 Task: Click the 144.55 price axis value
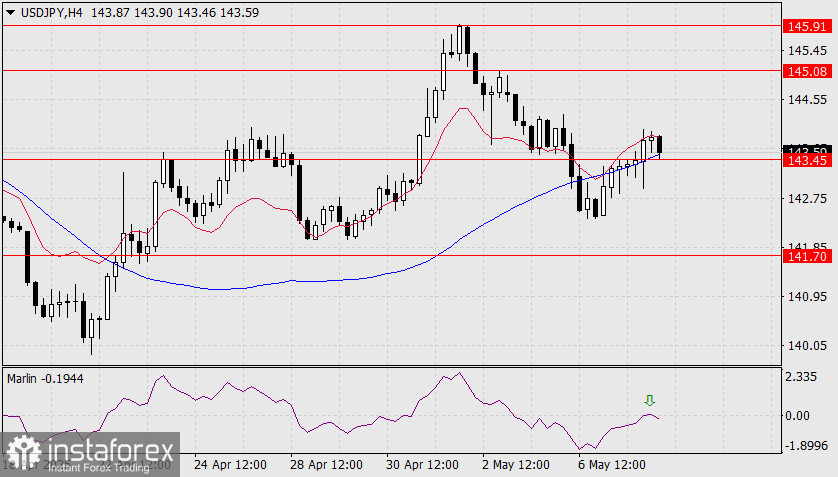pos(808,100)
